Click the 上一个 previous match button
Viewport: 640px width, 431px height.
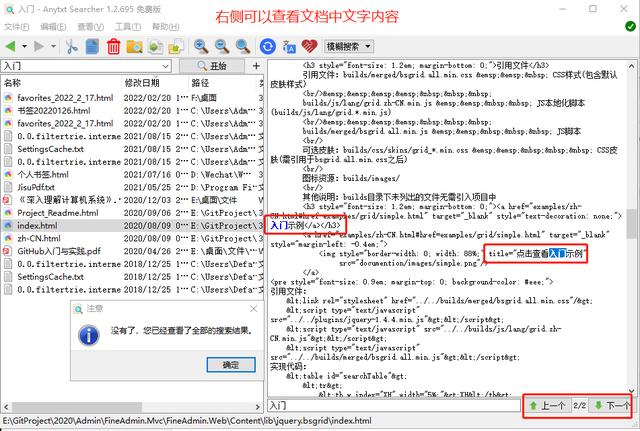coord(547,406)
